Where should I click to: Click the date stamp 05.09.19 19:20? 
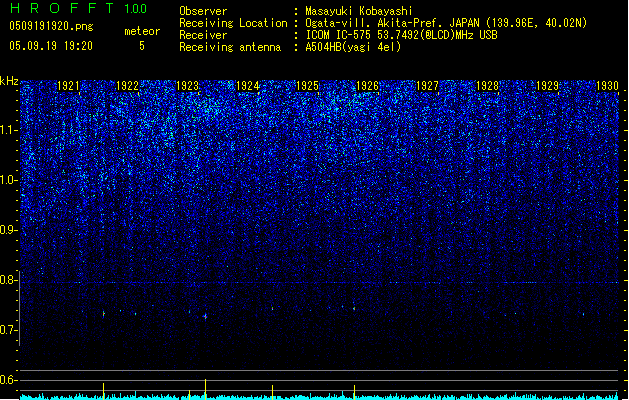51,46
